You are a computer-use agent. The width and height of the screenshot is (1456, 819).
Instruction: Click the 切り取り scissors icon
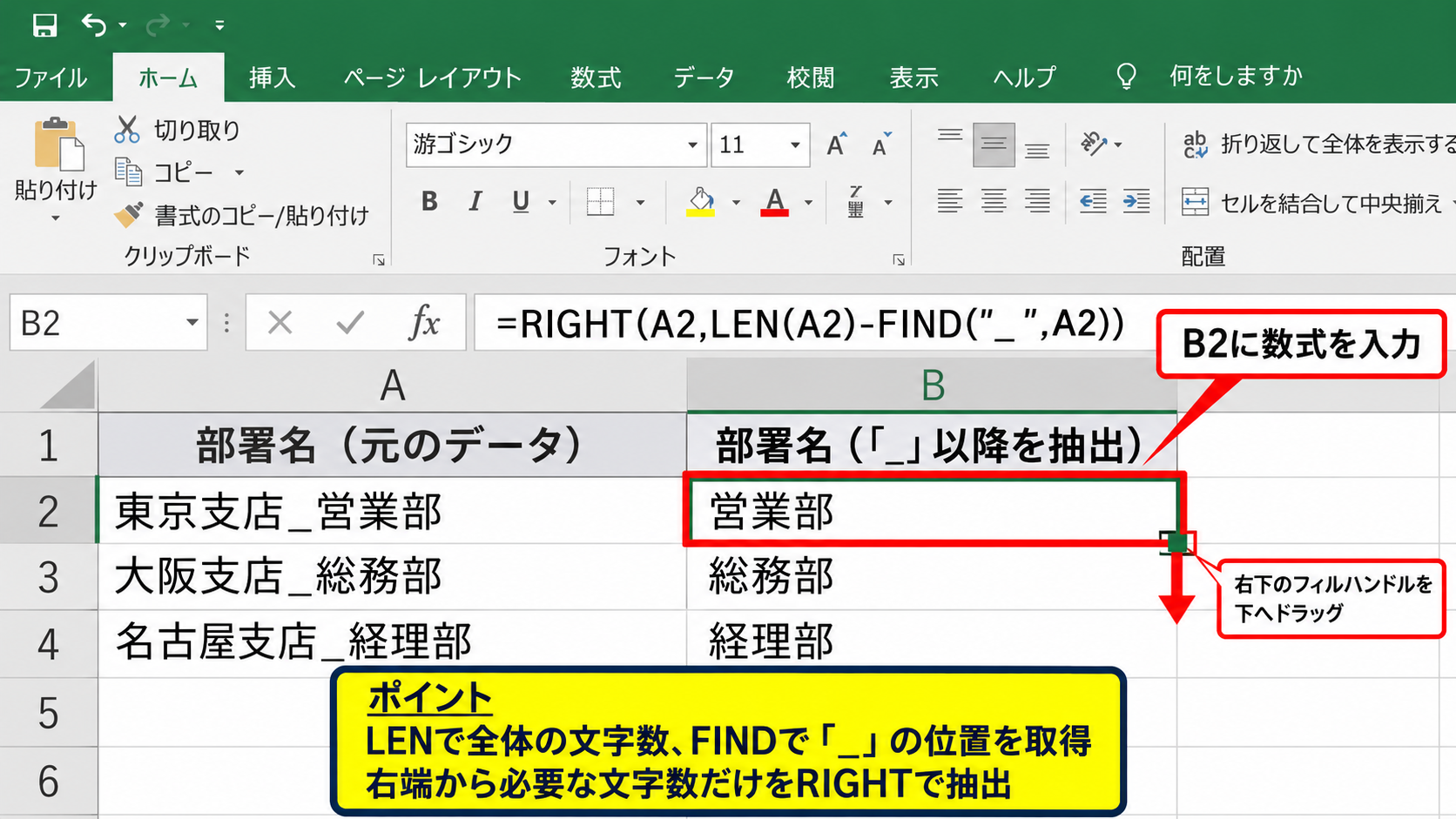pyautogui.click(x=127, y=130)
